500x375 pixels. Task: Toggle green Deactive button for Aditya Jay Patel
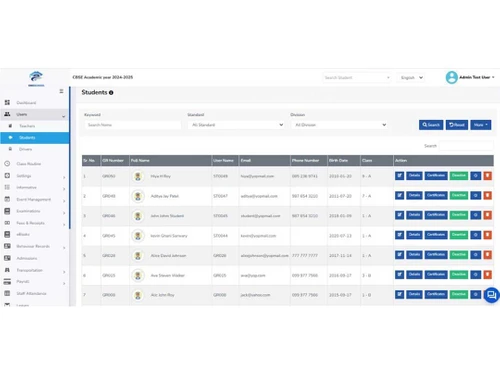point(459,195)
